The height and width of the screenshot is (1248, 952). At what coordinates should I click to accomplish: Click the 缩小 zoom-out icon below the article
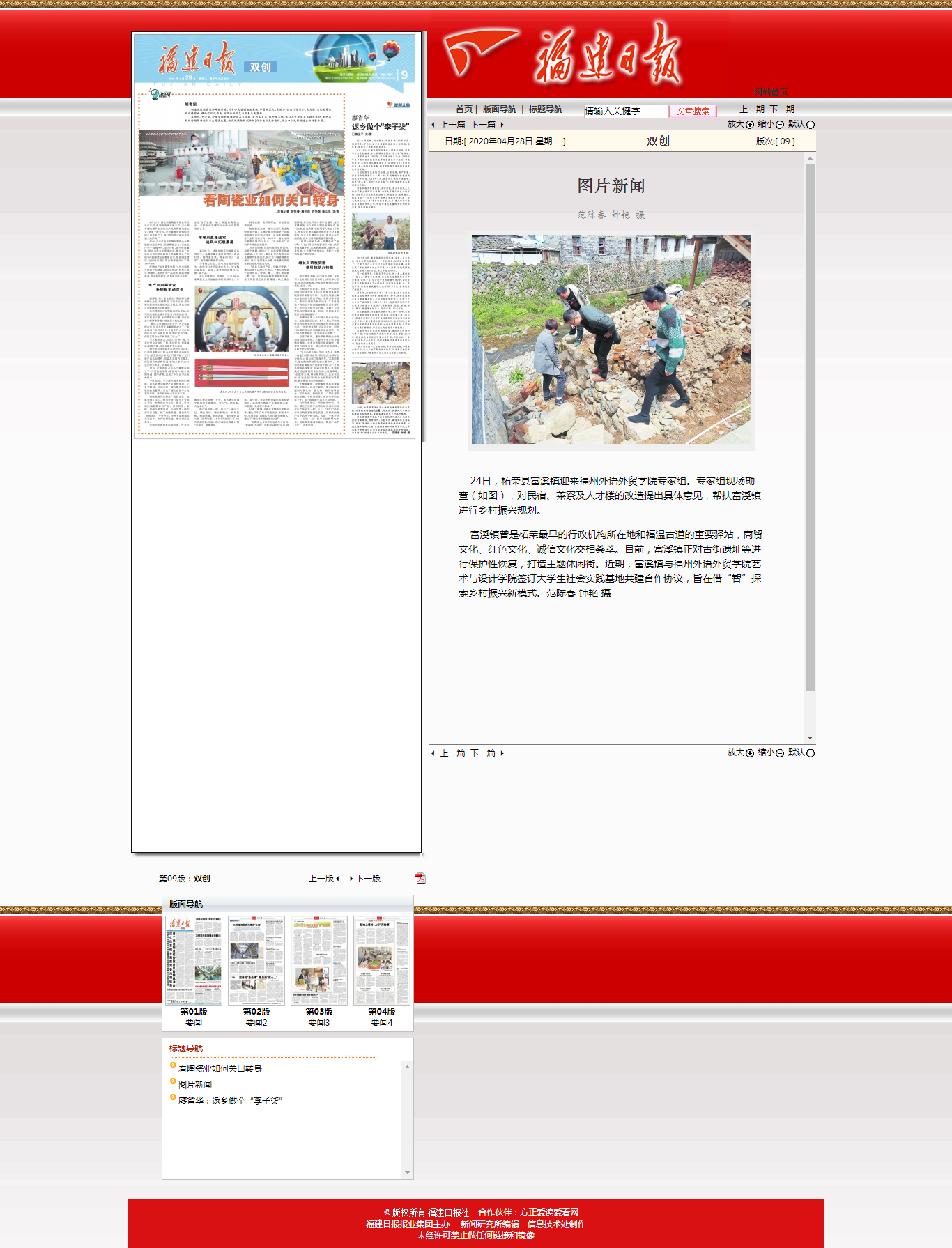(x=780, y=753)
